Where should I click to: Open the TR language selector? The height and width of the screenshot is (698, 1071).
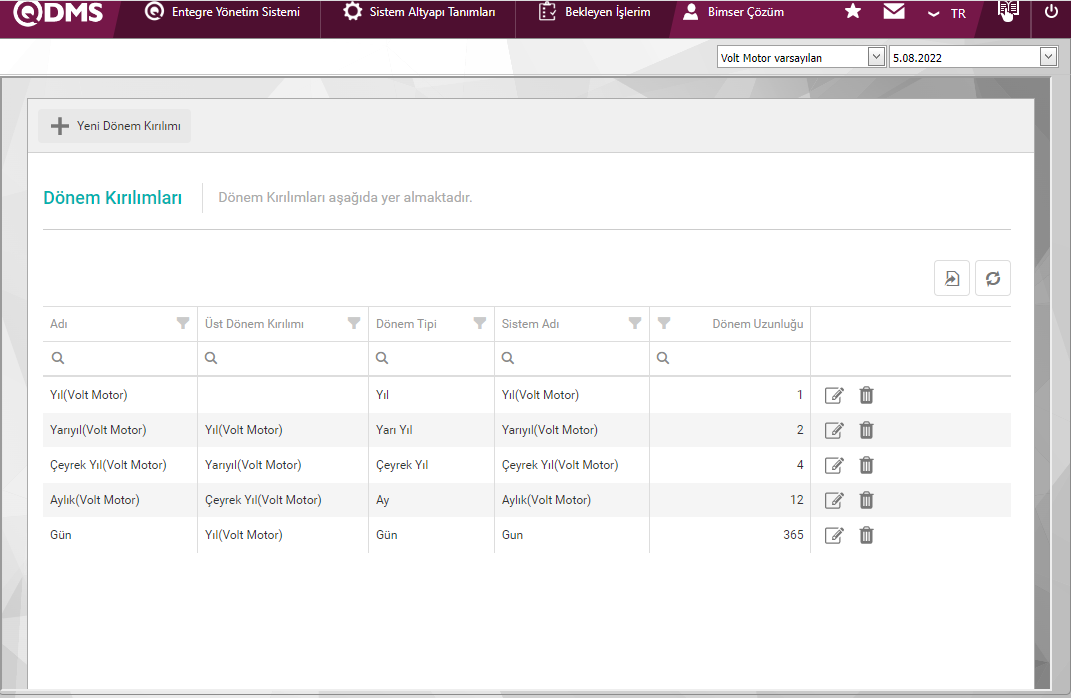point(947,13)
